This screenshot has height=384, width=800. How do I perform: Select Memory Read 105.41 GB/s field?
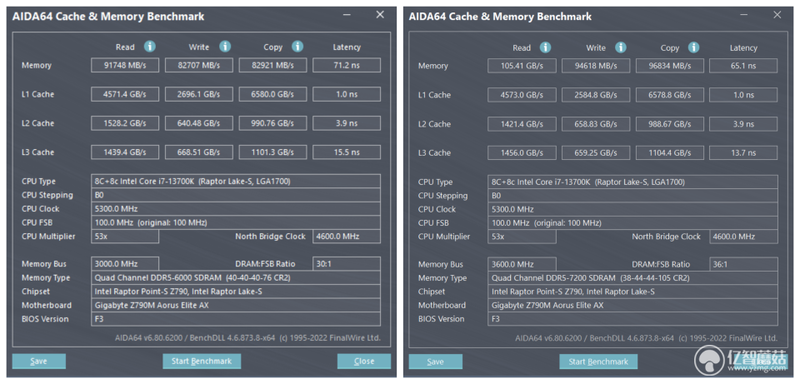521,66
